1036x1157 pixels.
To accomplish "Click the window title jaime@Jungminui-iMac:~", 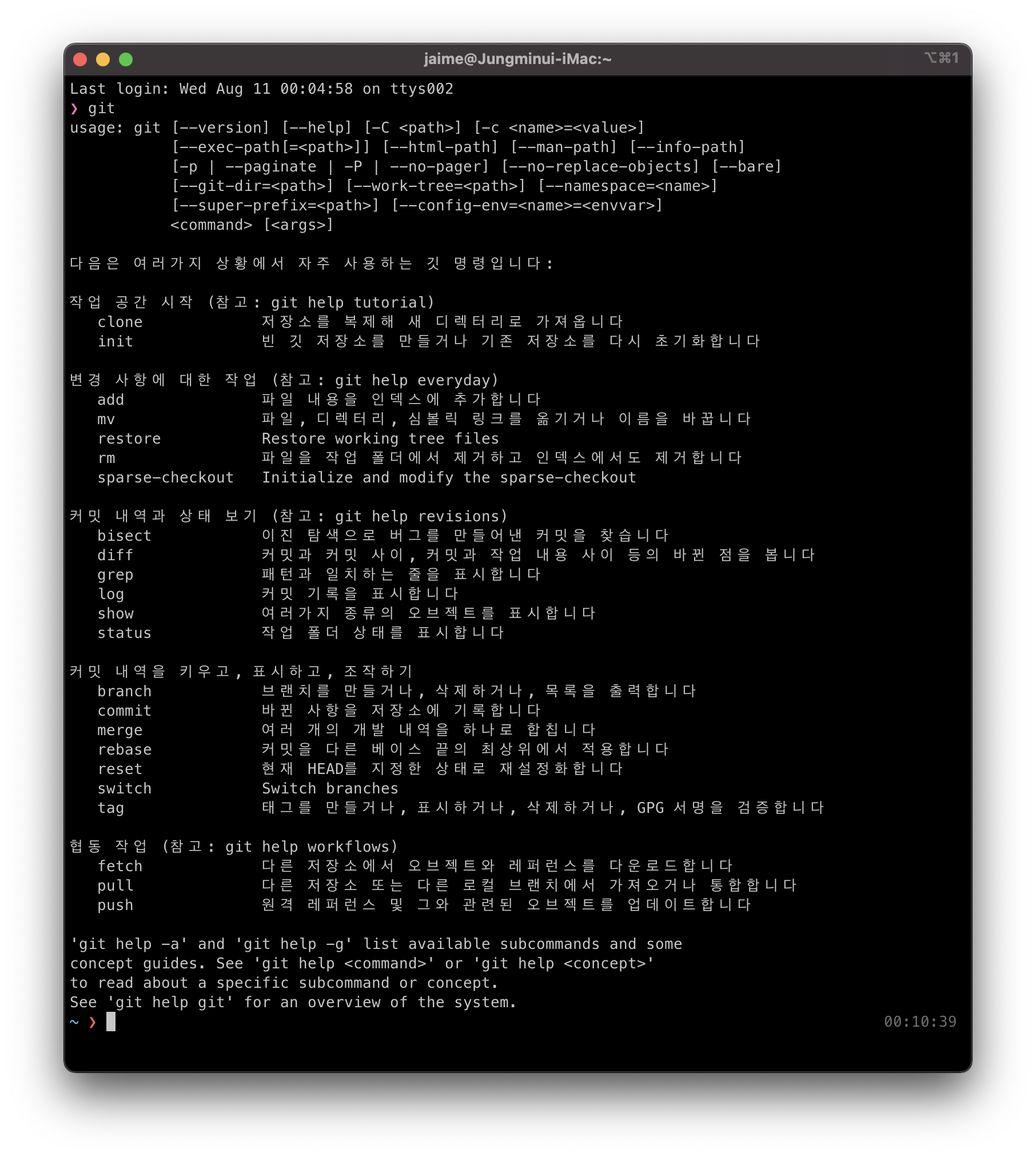I will (517, 59).
